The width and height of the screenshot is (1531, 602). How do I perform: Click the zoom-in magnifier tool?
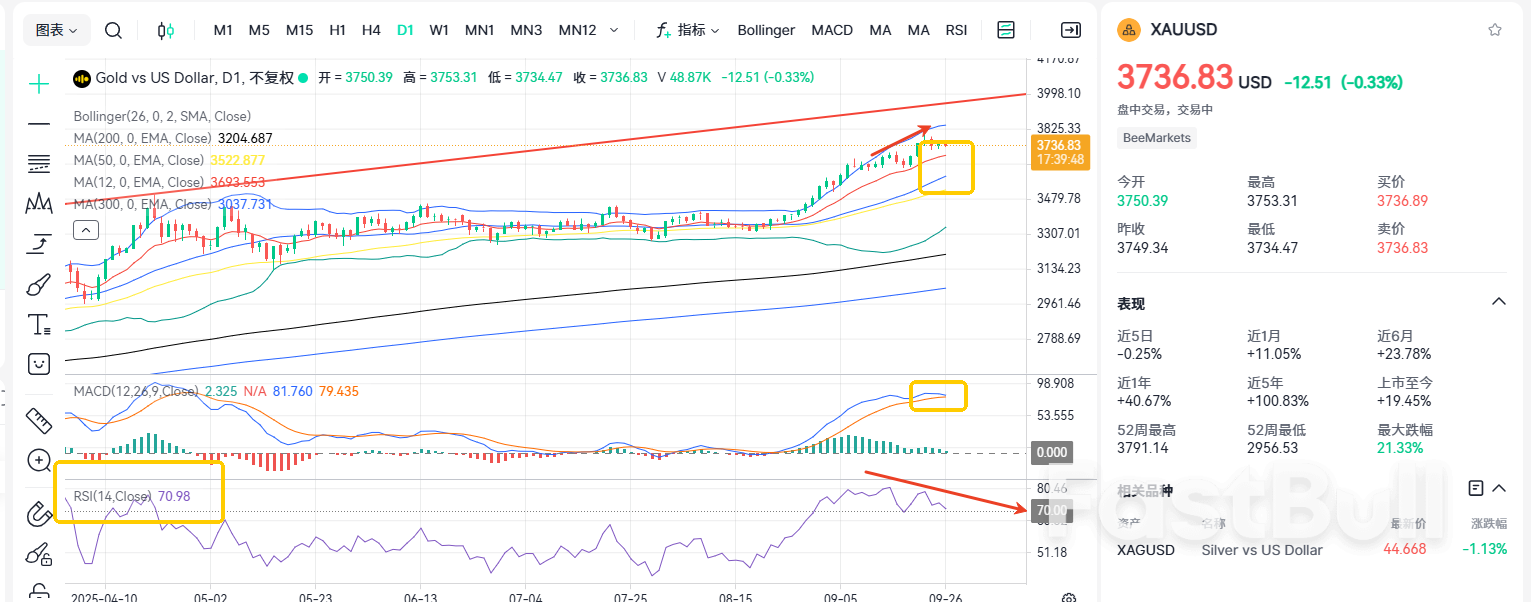click(39, 461)
